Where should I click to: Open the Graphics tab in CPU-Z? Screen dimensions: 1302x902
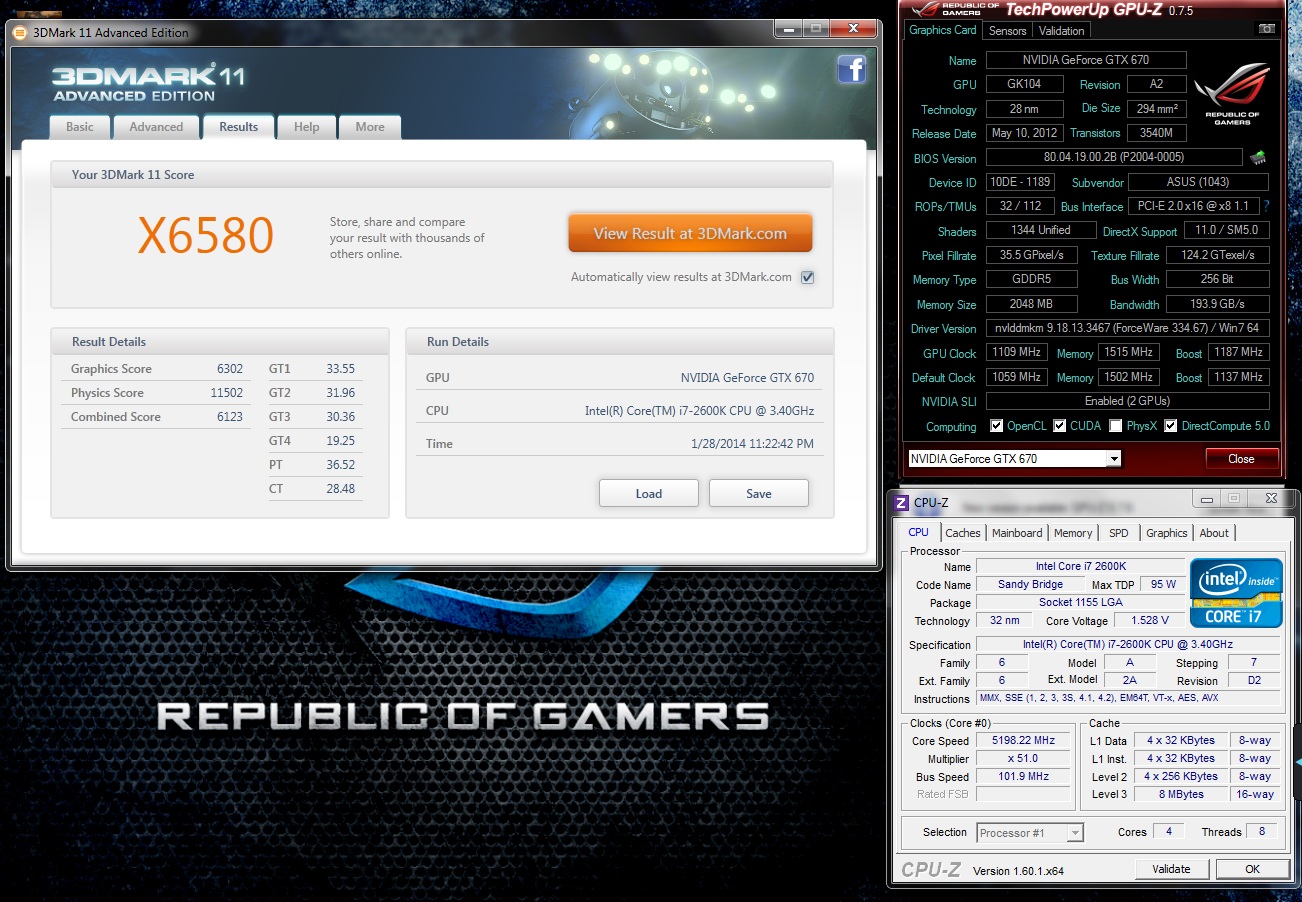click(x=1167, y=533)
